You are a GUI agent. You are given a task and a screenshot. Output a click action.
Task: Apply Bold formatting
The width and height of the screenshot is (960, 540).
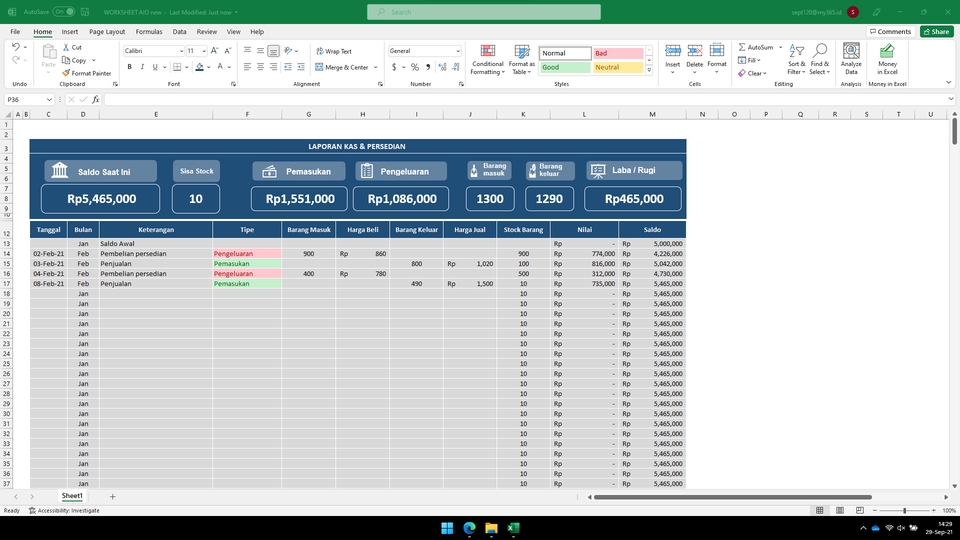click(129, 67)
